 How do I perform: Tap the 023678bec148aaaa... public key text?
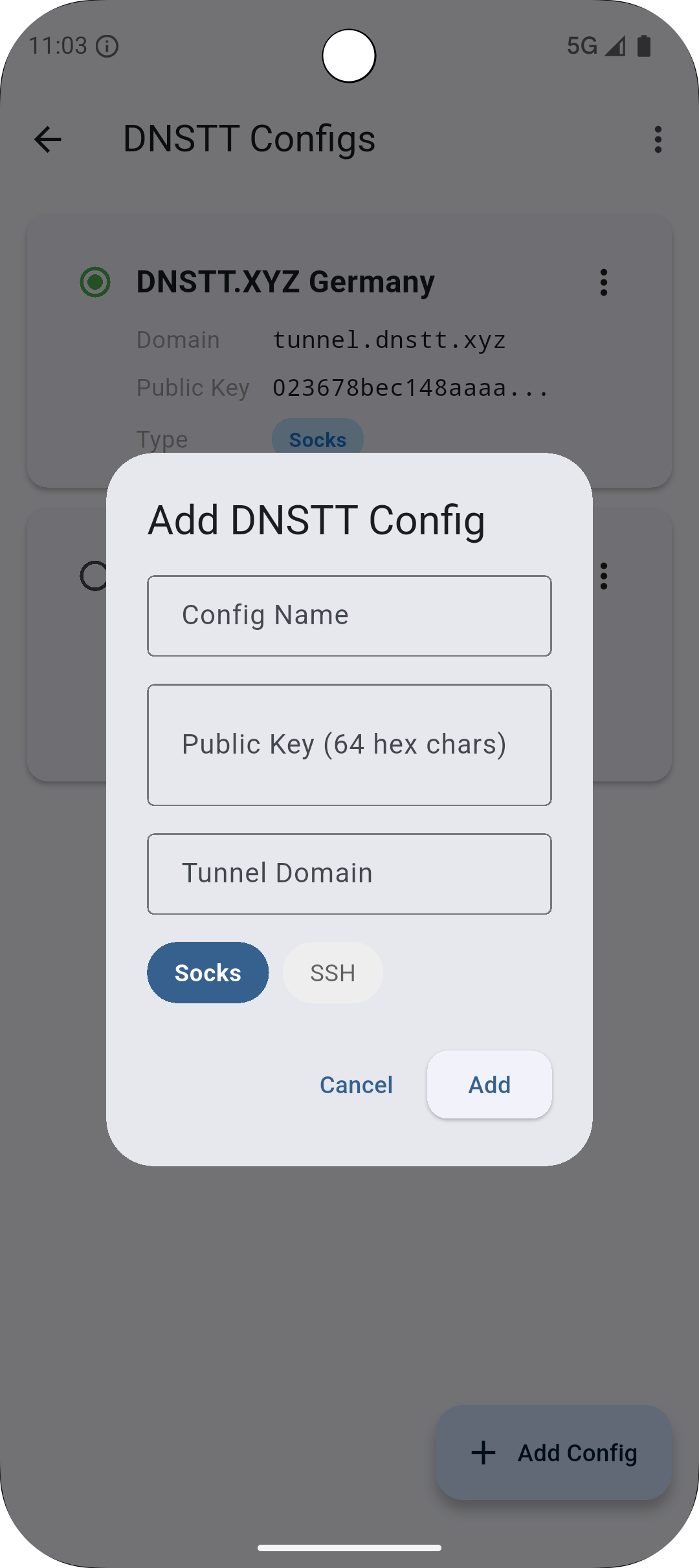click(410, 388)
